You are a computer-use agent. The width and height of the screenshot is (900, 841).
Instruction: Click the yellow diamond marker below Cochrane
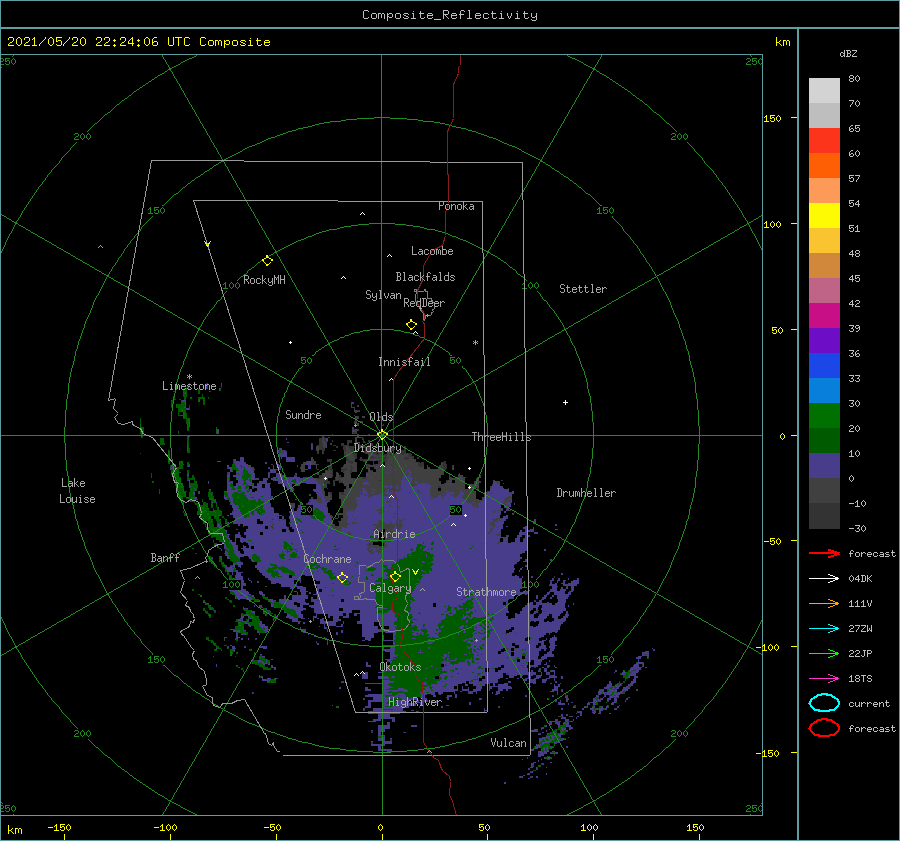click(343, 577)
